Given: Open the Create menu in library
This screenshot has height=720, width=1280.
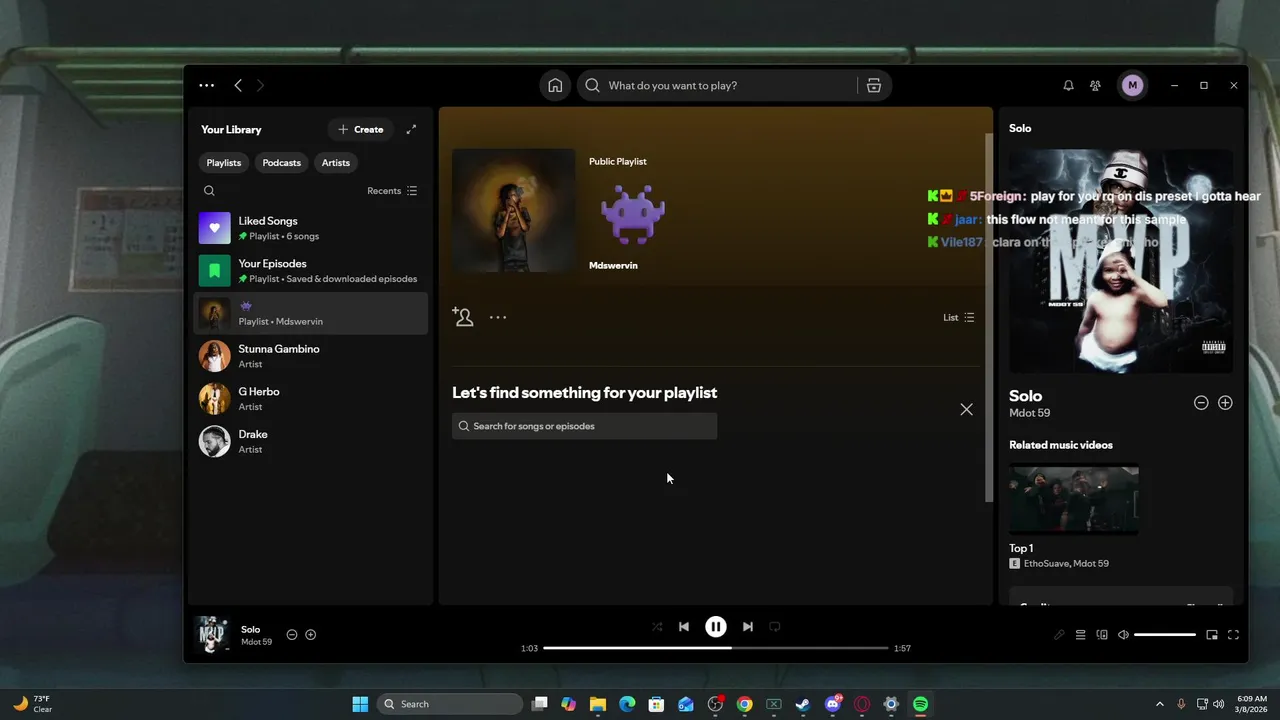Looking at the screenshot, I should click(360, 130).
